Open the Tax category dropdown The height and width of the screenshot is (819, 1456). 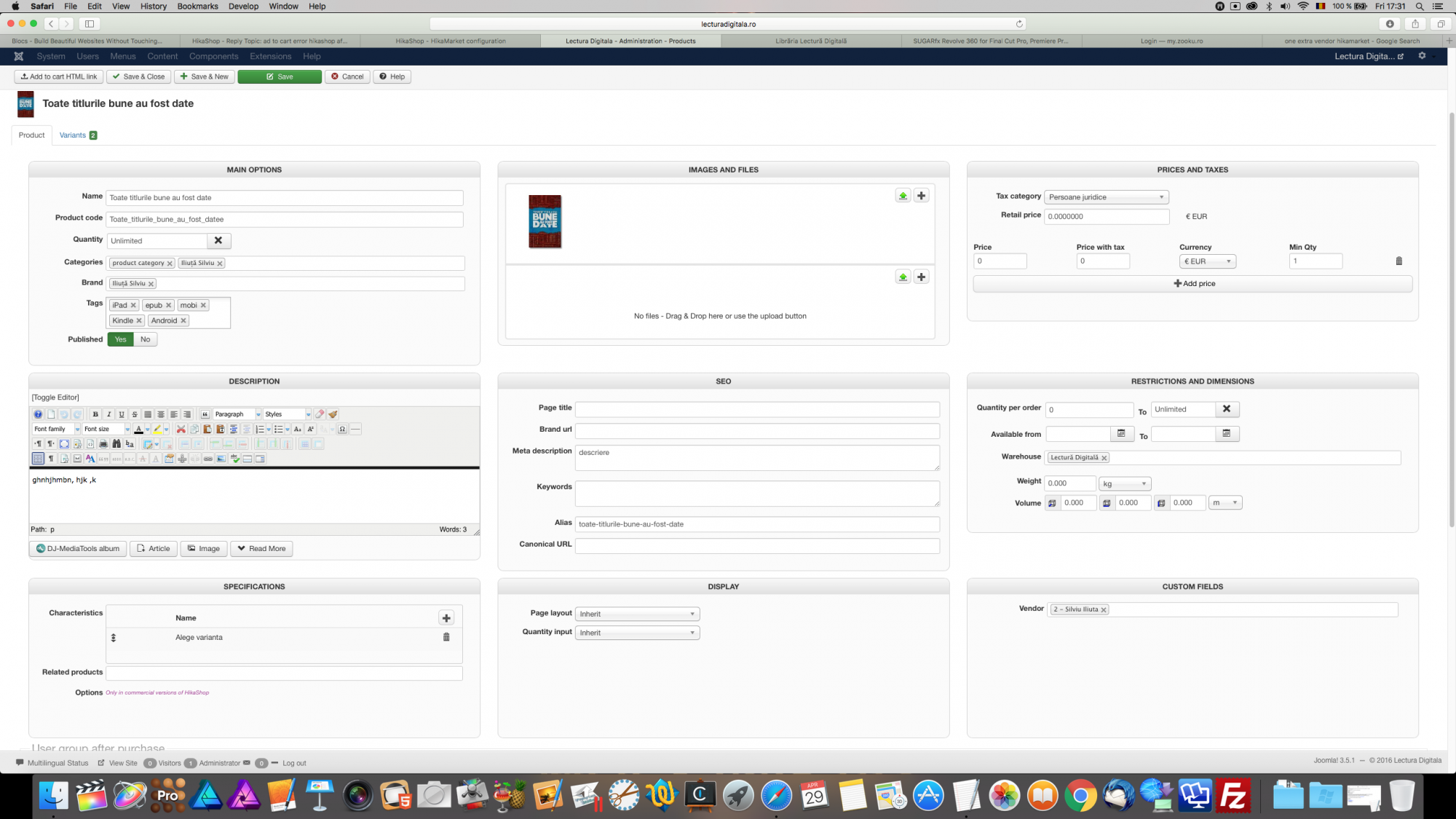click(x=1106, y=197)
